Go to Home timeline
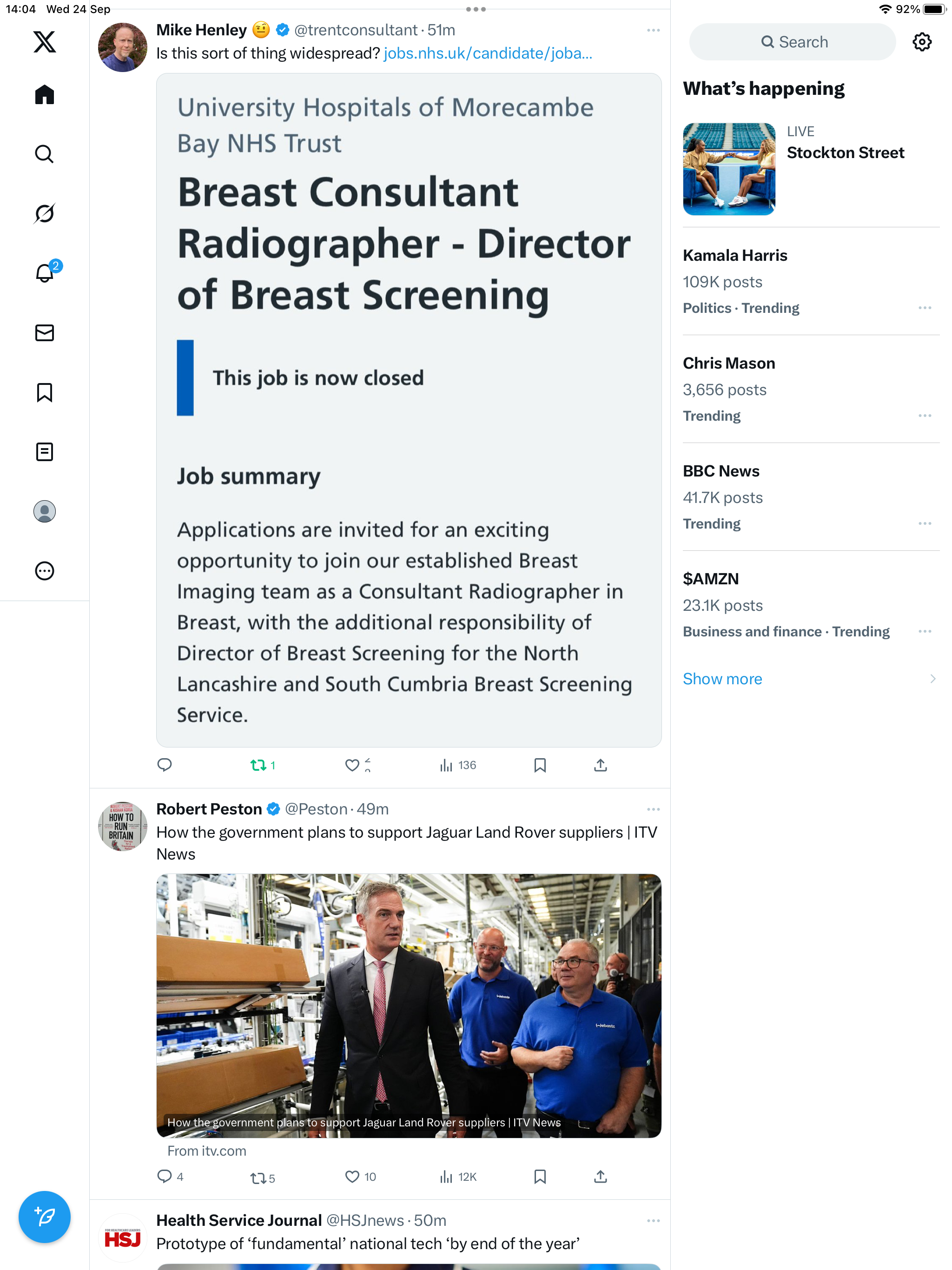 [44, 95]
